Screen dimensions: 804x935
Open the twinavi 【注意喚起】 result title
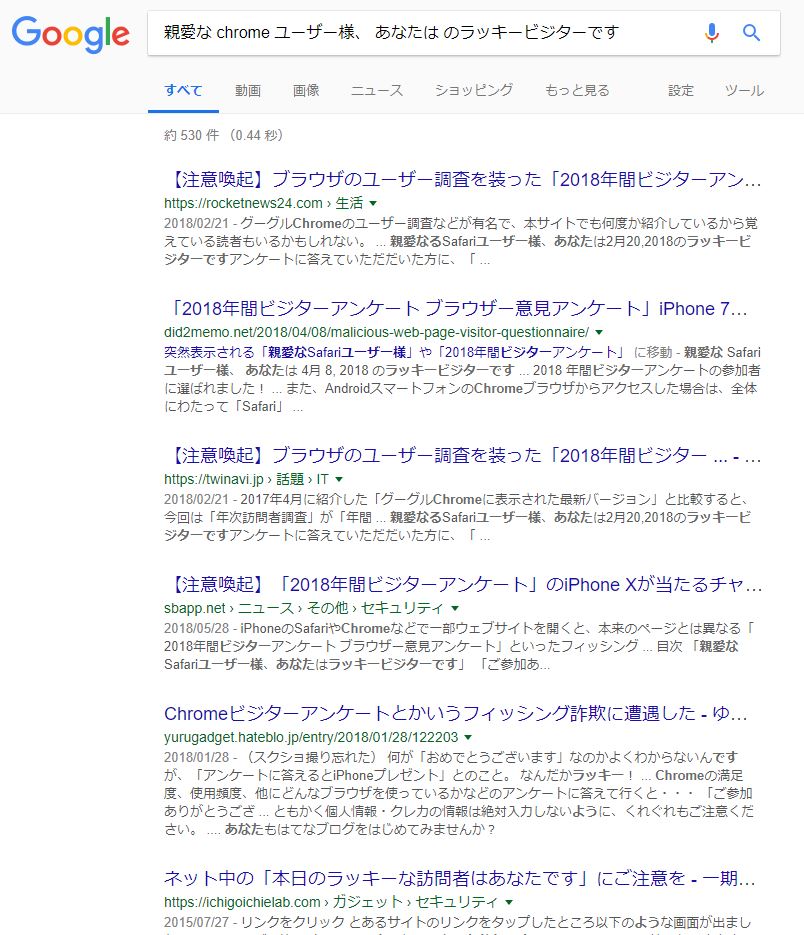pos(463,455)
